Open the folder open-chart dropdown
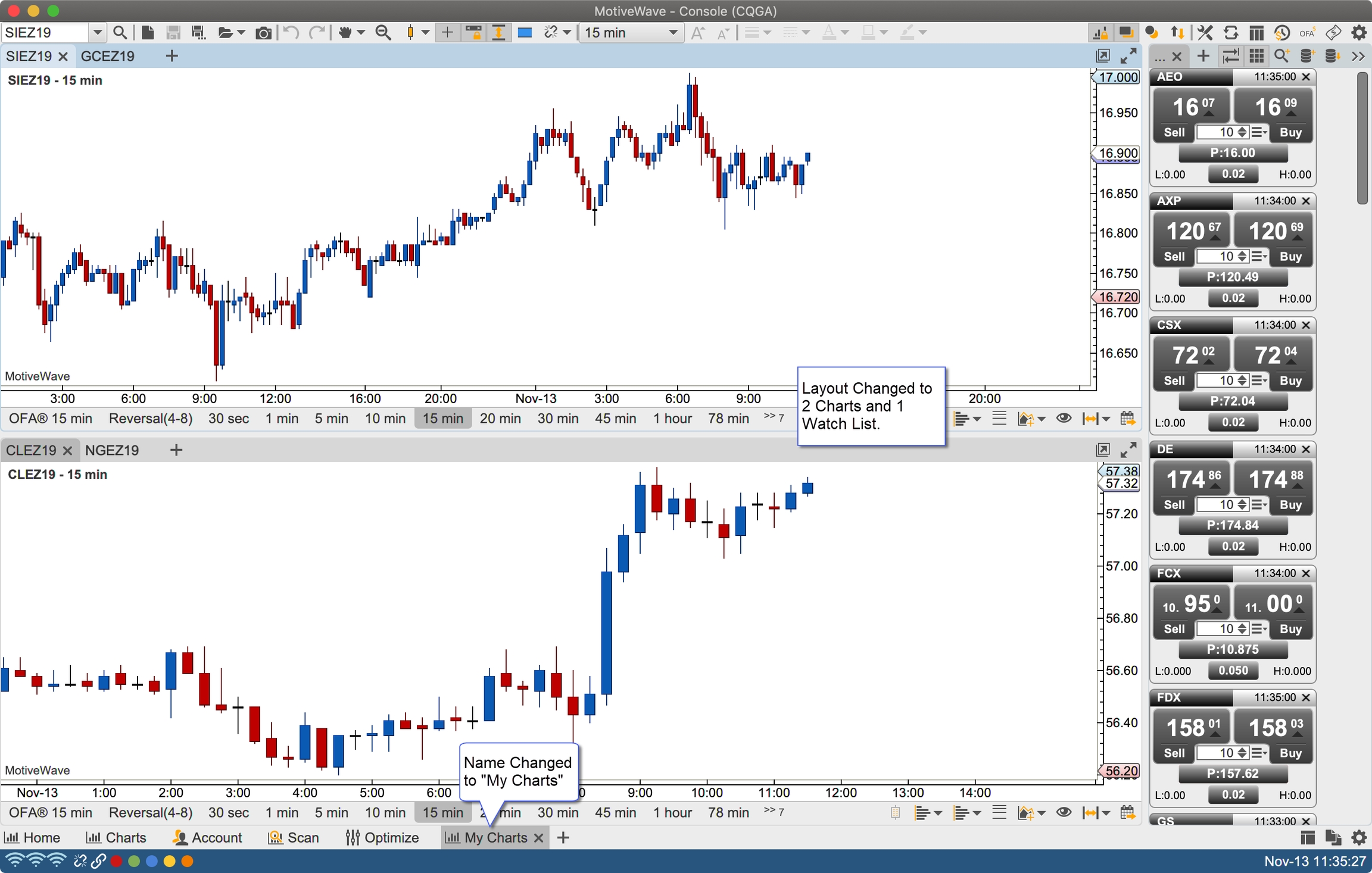This screenshot has height=873, width=1372. pyautogui.click(x=241, y=32)
